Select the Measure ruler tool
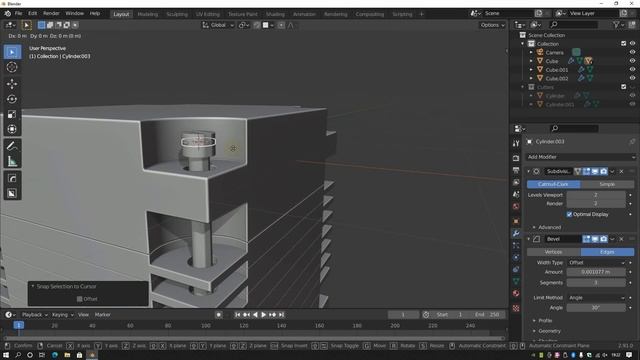Image resolution: width=640 pixels, height=360 pixels. click(x=12, y=162)
